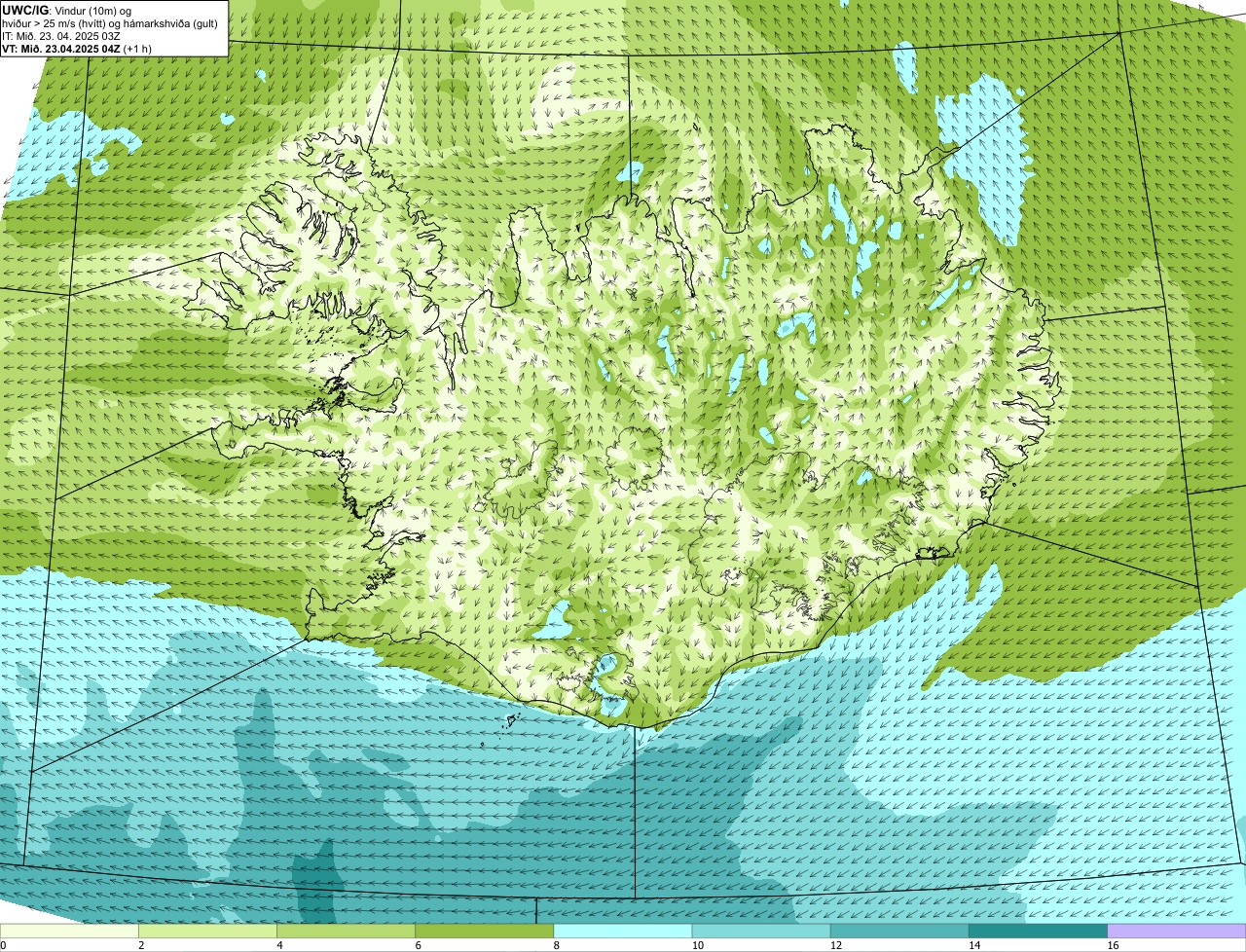Click the scale label "4"
Image resolution: width=1246 pixels, height=952 pixels.
[x=279, y=945]
